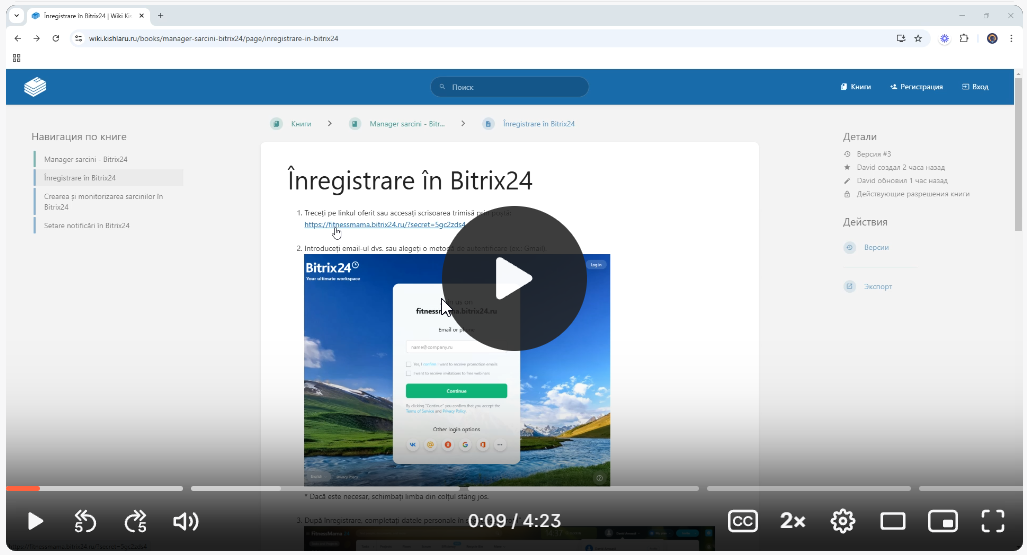Image resolution: width=1027 pixels, height=555 pixels.
Task: Open the Регистрация link in the header
Action: [x=916, y=86]
